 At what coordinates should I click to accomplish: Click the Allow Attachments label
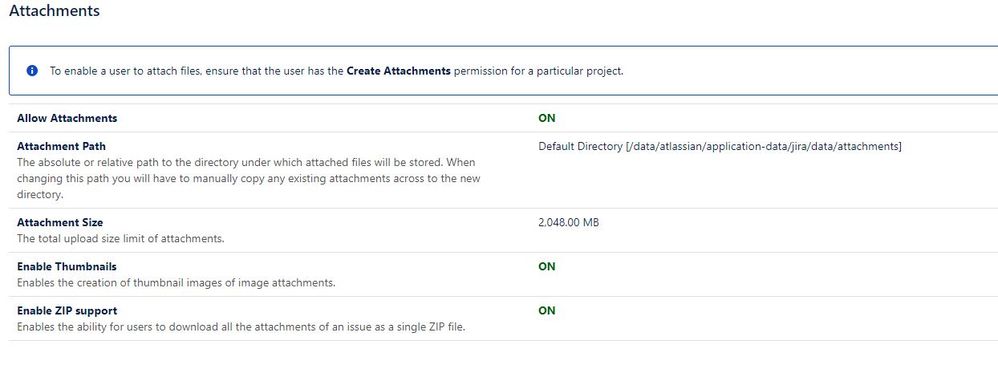[67, 118]
